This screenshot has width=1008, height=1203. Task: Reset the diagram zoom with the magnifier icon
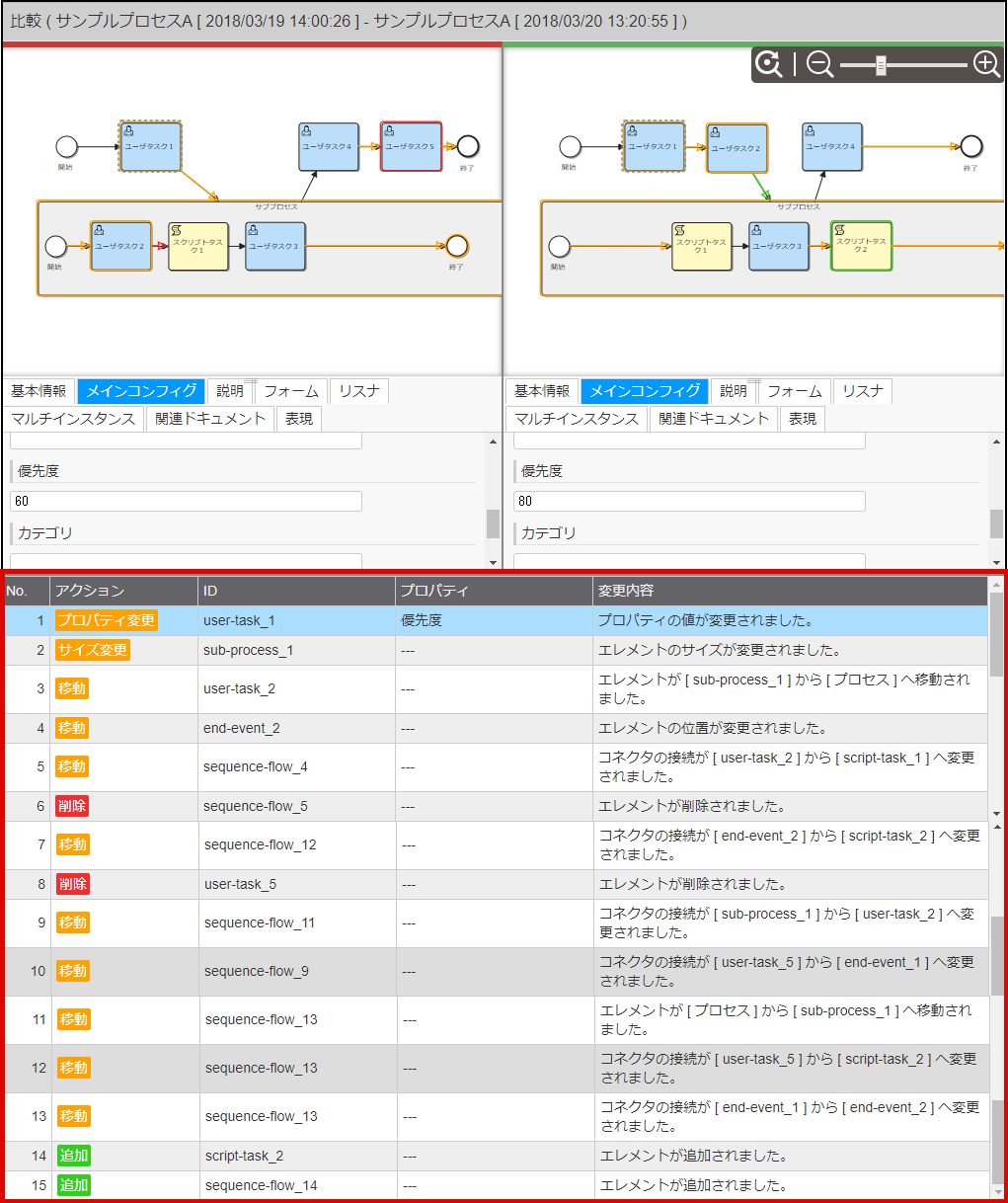[768, 64]
